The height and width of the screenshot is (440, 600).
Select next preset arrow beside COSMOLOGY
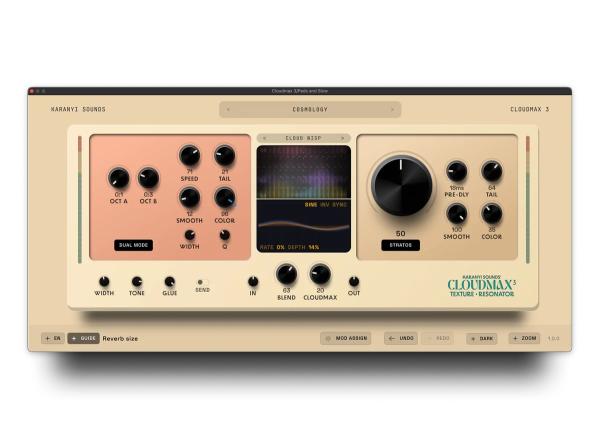pos(392,109)
